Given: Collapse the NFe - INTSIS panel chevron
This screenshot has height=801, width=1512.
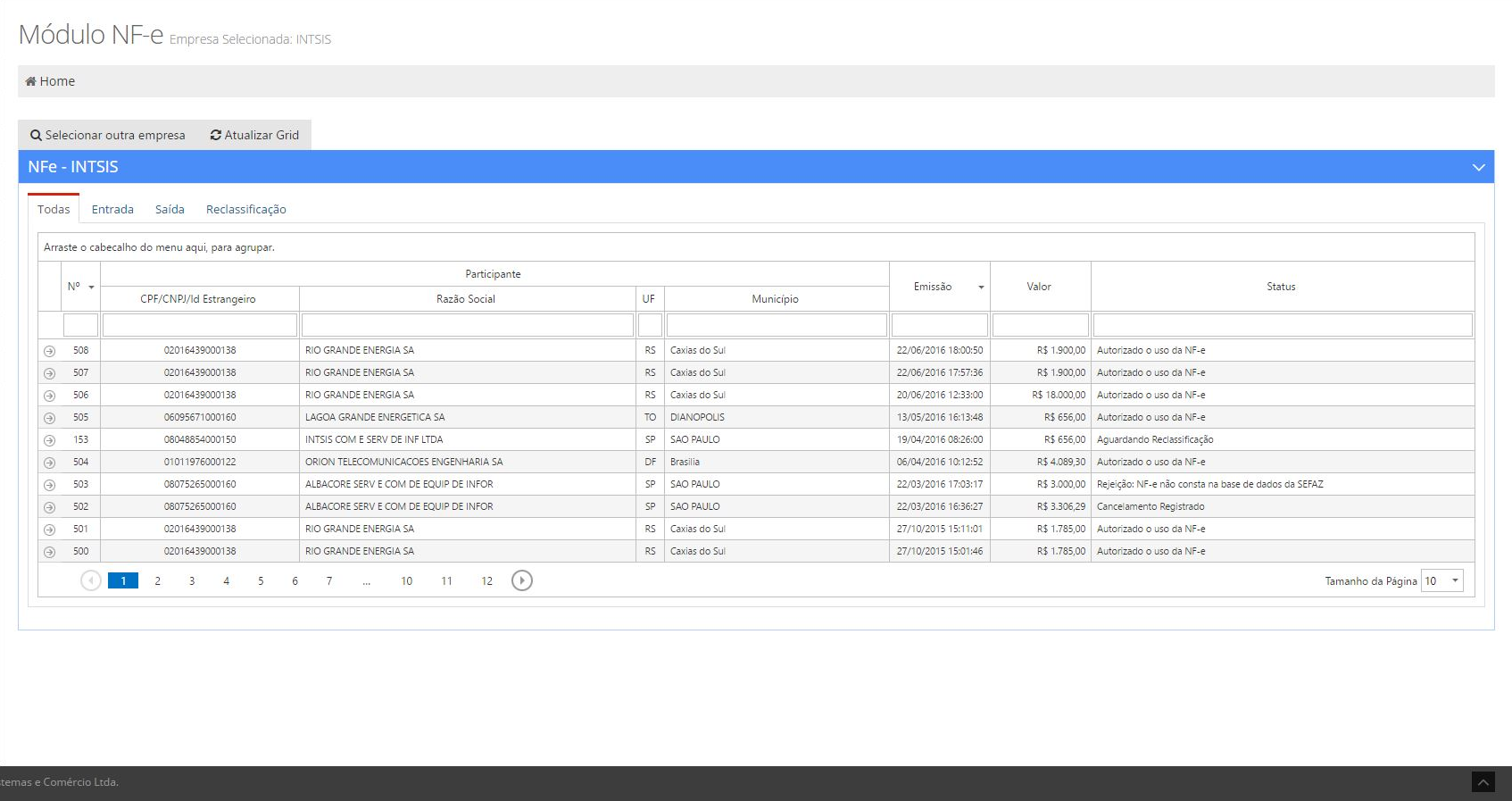Looking at the screenshot, I should pyautogui.click(x=1478, y=167).
